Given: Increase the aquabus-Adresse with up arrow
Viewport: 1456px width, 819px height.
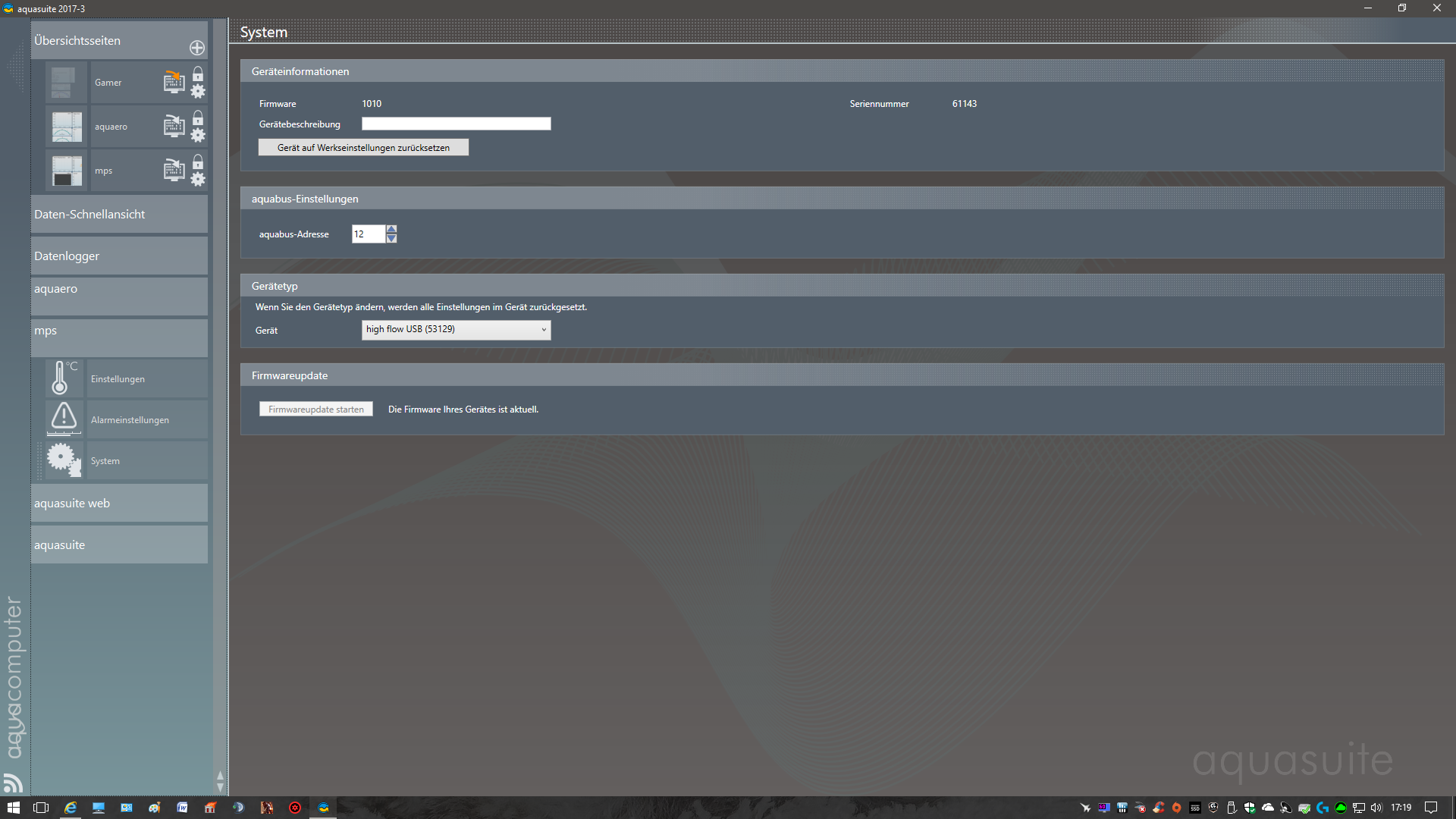Looking at the screenshot, I should tap(391, 229).
